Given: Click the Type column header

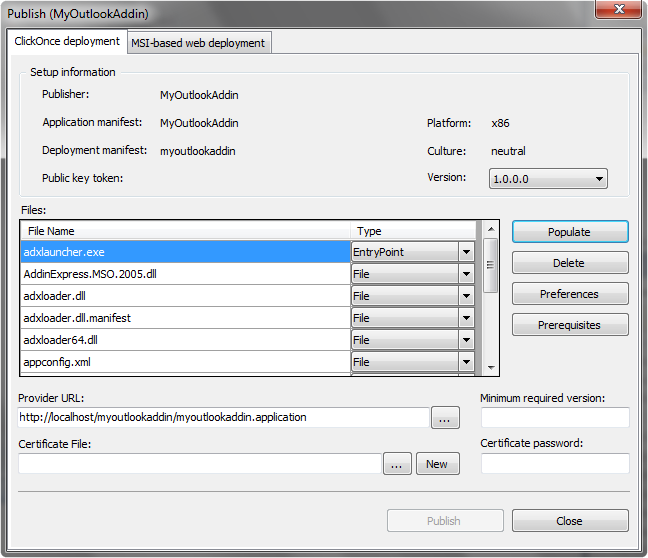Looking at the screenshot, I should pyautogui.click(x=413, y=231).
